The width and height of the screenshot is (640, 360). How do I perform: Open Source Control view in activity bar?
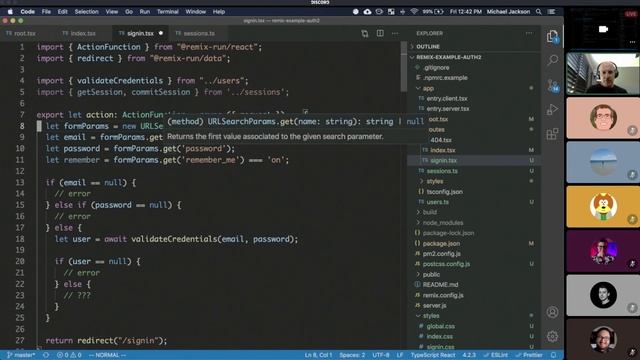point(553,85)
